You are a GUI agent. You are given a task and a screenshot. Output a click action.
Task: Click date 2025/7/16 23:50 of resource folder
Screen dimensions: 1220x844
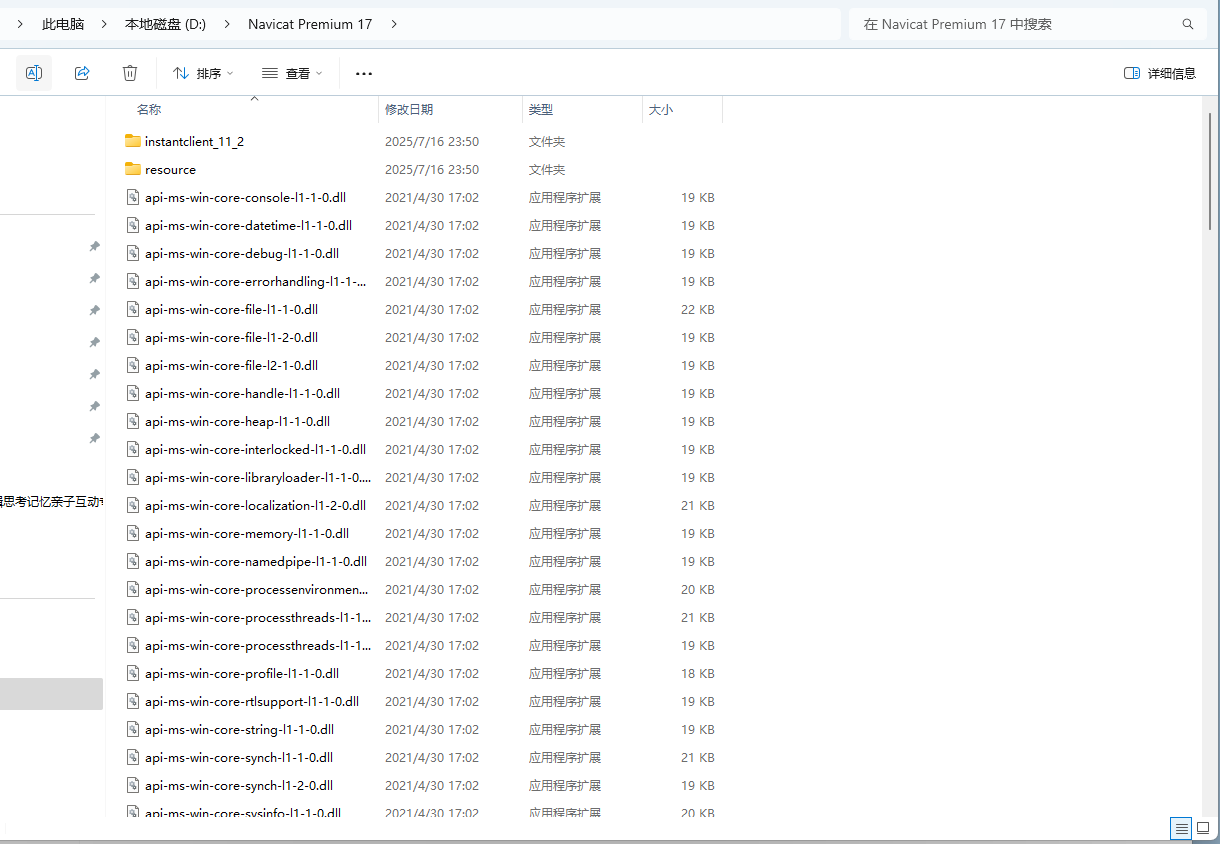click(432, 169)
